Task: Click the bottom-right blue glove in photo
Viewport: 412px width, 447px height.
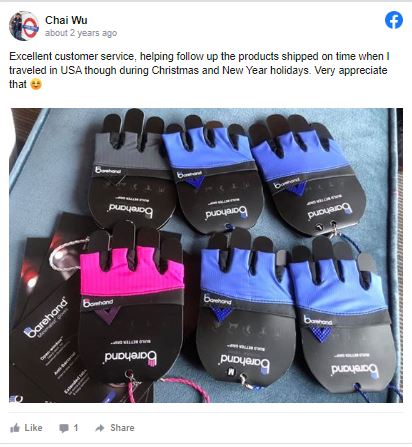Action: click(x=343, y=315)
